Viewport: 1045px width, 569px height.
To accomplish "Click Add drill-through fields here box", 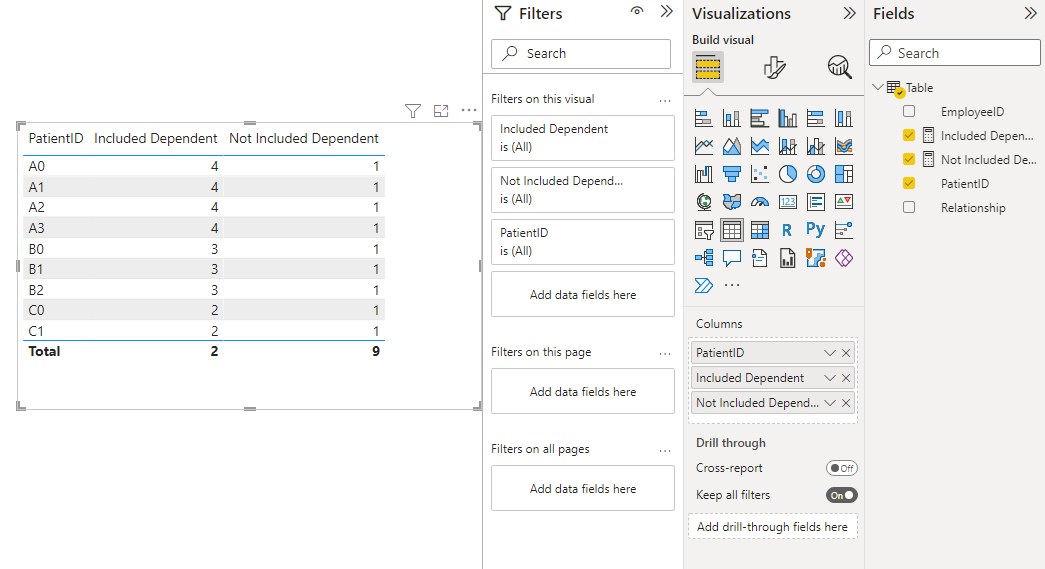I will coord(772,526).
